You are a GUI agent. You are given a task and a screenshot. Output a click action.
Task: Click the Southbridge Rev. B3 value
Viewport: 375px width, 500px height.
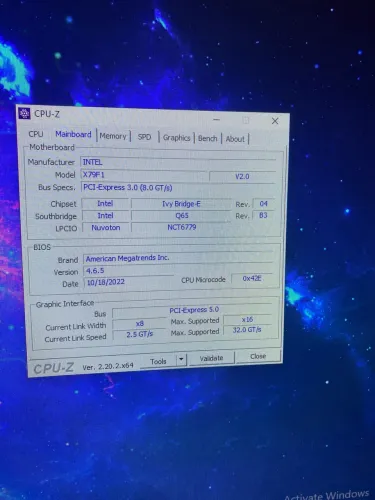tap(263, 215)
